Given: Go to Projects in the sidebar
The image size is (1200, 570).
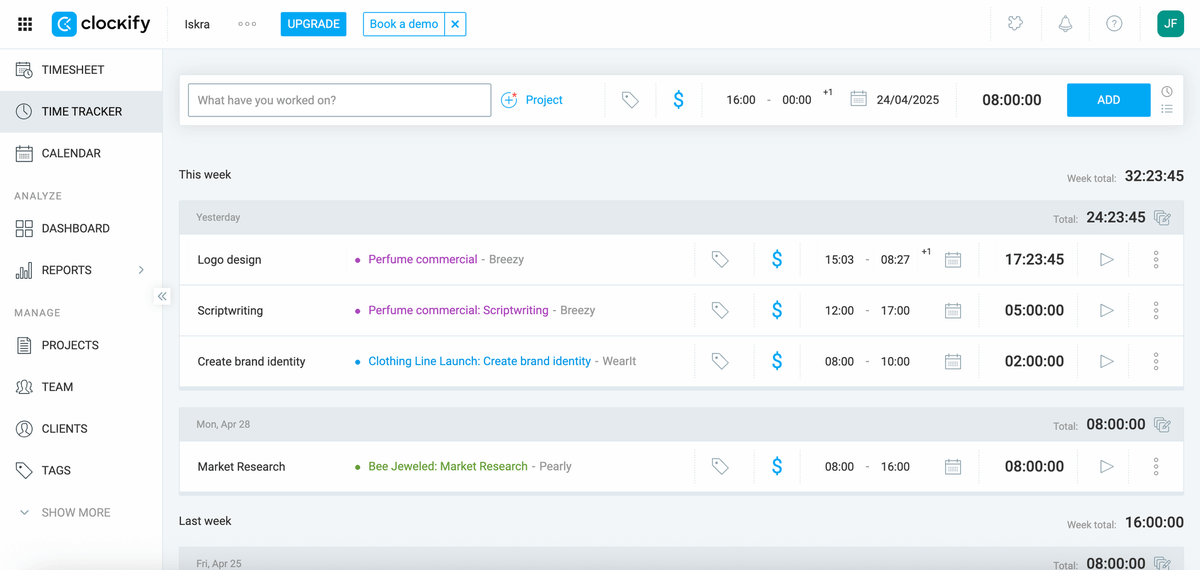Looking at the screenshot, I should coord(70,345).
